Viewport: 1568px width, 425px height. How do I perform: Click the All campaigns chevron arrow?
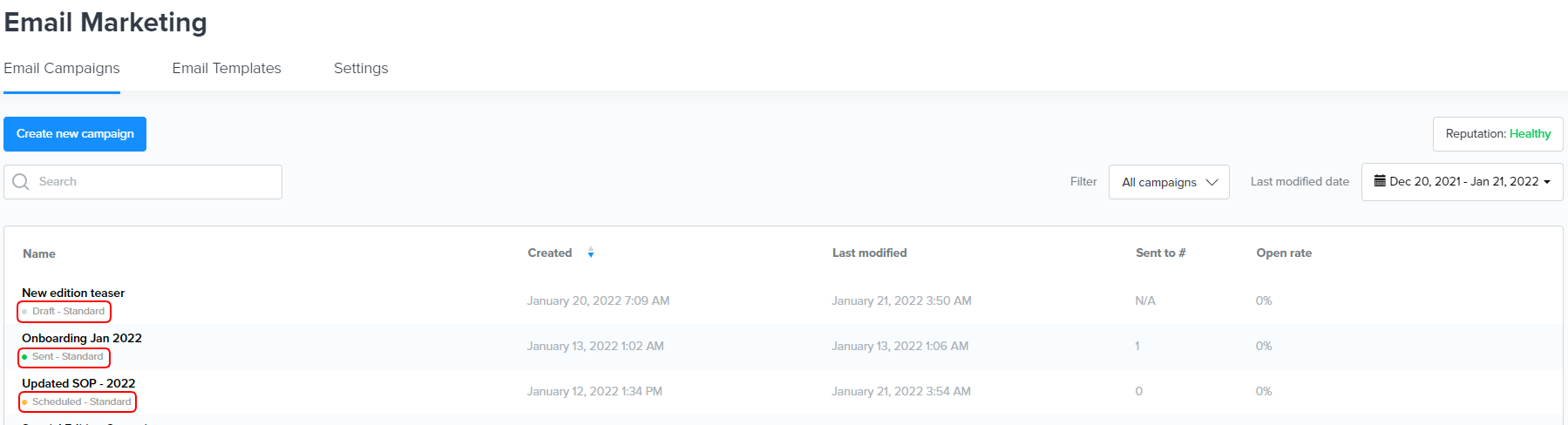(x=1212, y=182)
